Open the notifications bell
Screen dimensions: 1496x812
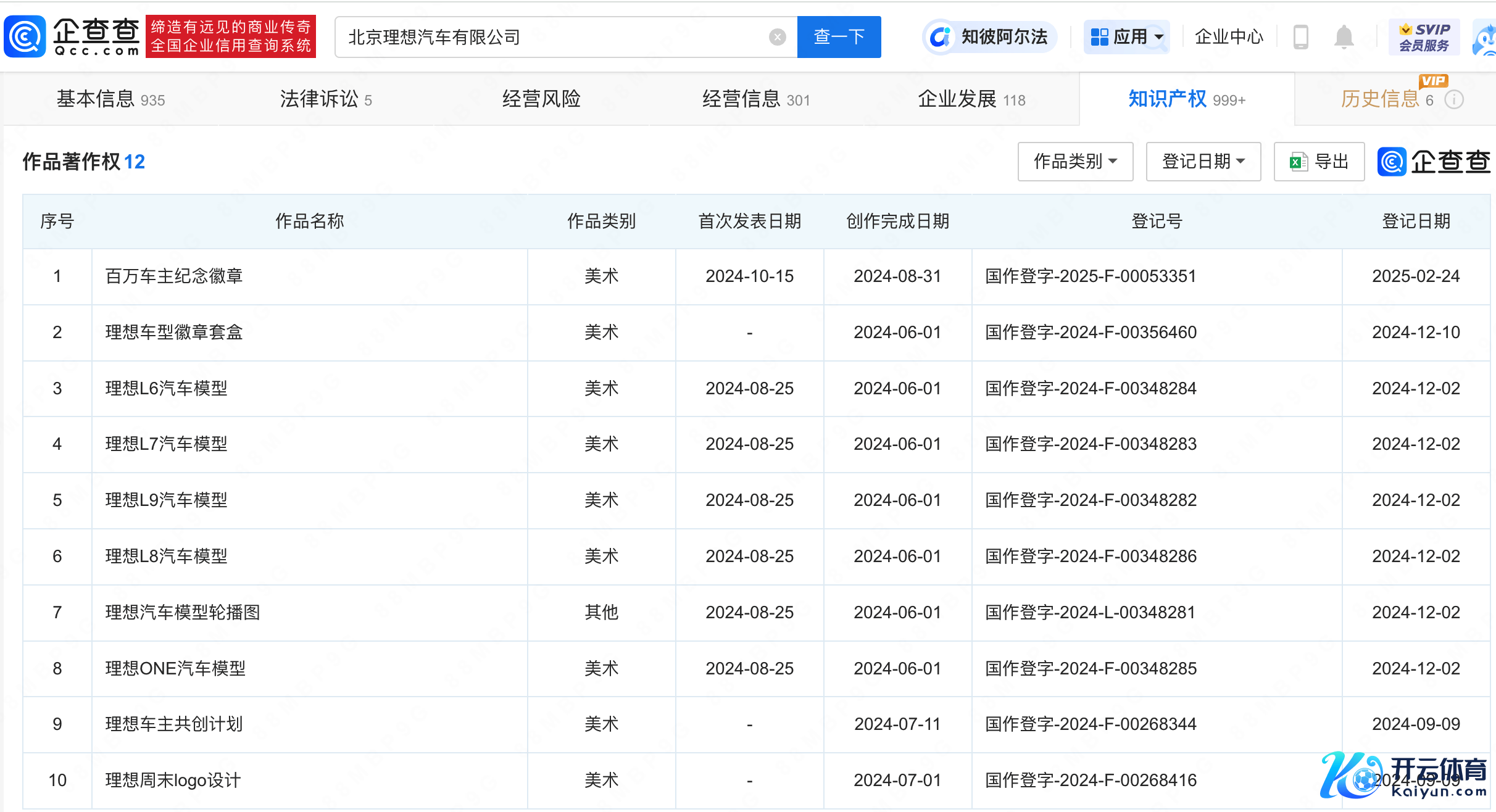1344,37
